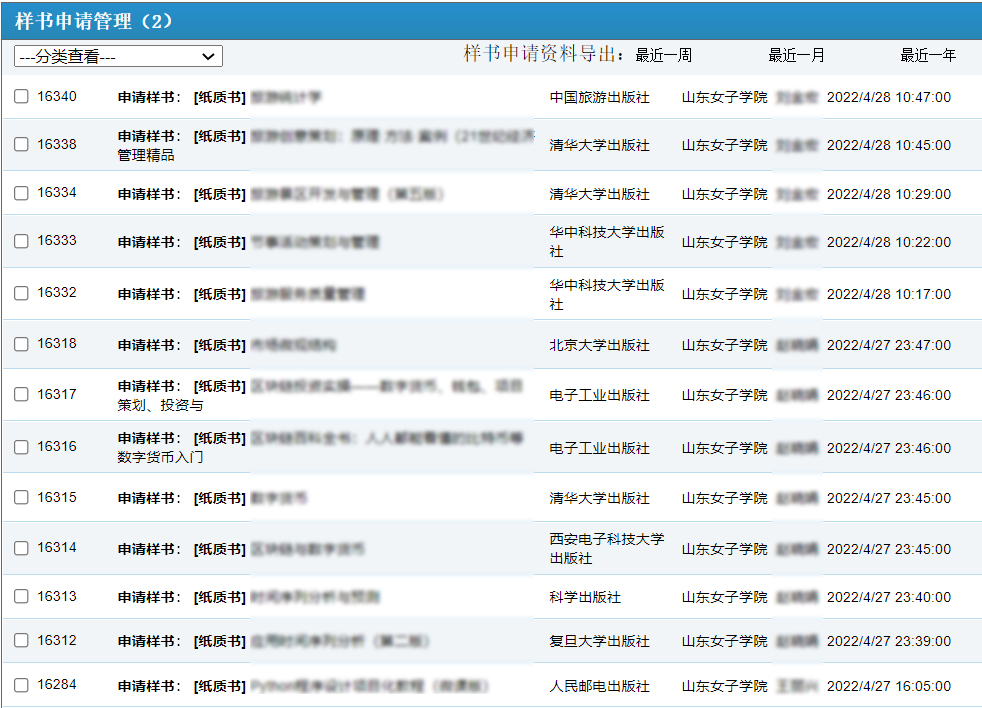
Task: Tick the checkbox for request 16316
Action: (21, 447)
